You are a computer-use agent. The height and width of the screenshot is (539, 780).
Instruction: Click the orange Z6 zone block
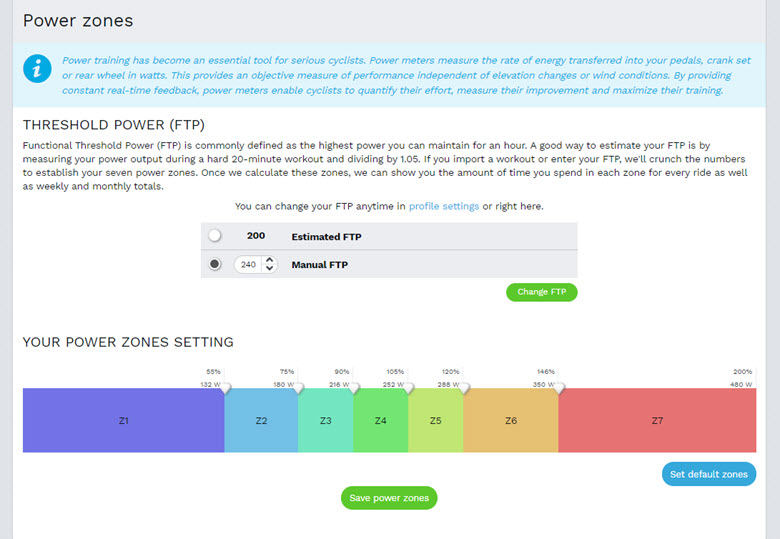[x=511, y=420]
